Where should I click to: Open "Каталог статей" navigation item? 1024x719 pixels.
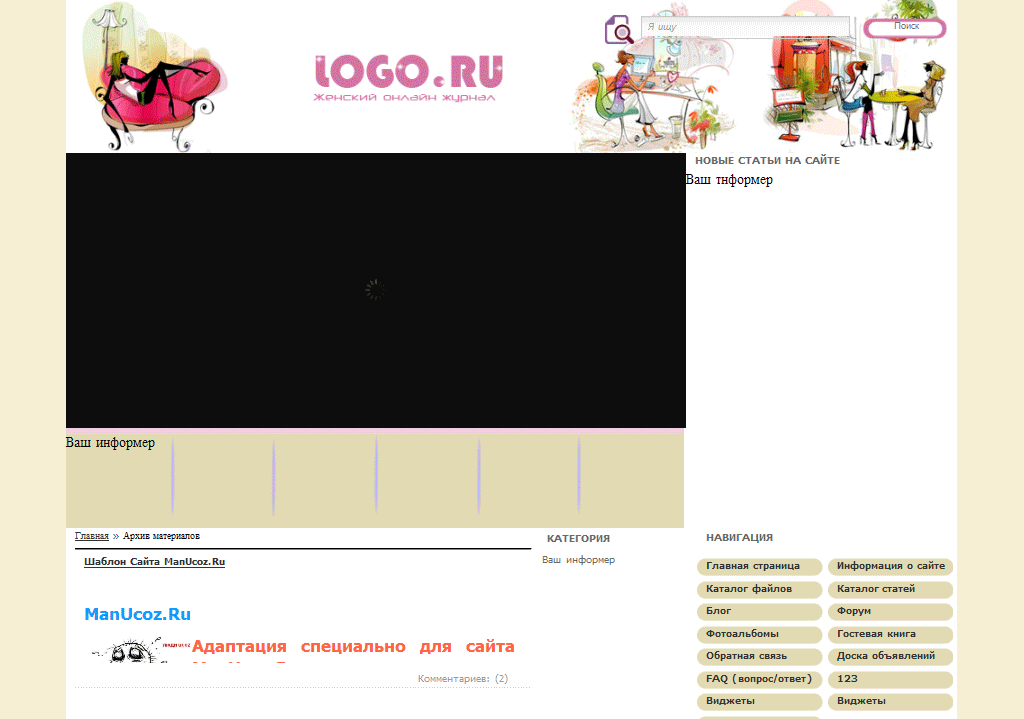(x=890, y=589)
